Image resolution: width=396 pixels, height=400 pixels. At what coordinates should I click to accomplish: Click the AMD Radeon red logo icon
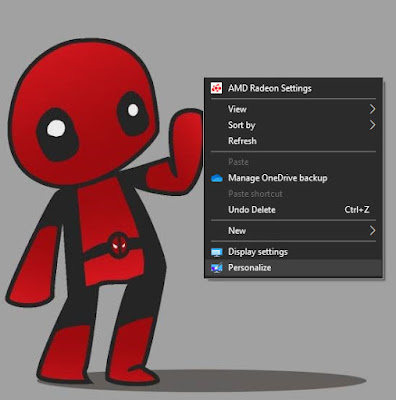[216, 88]
